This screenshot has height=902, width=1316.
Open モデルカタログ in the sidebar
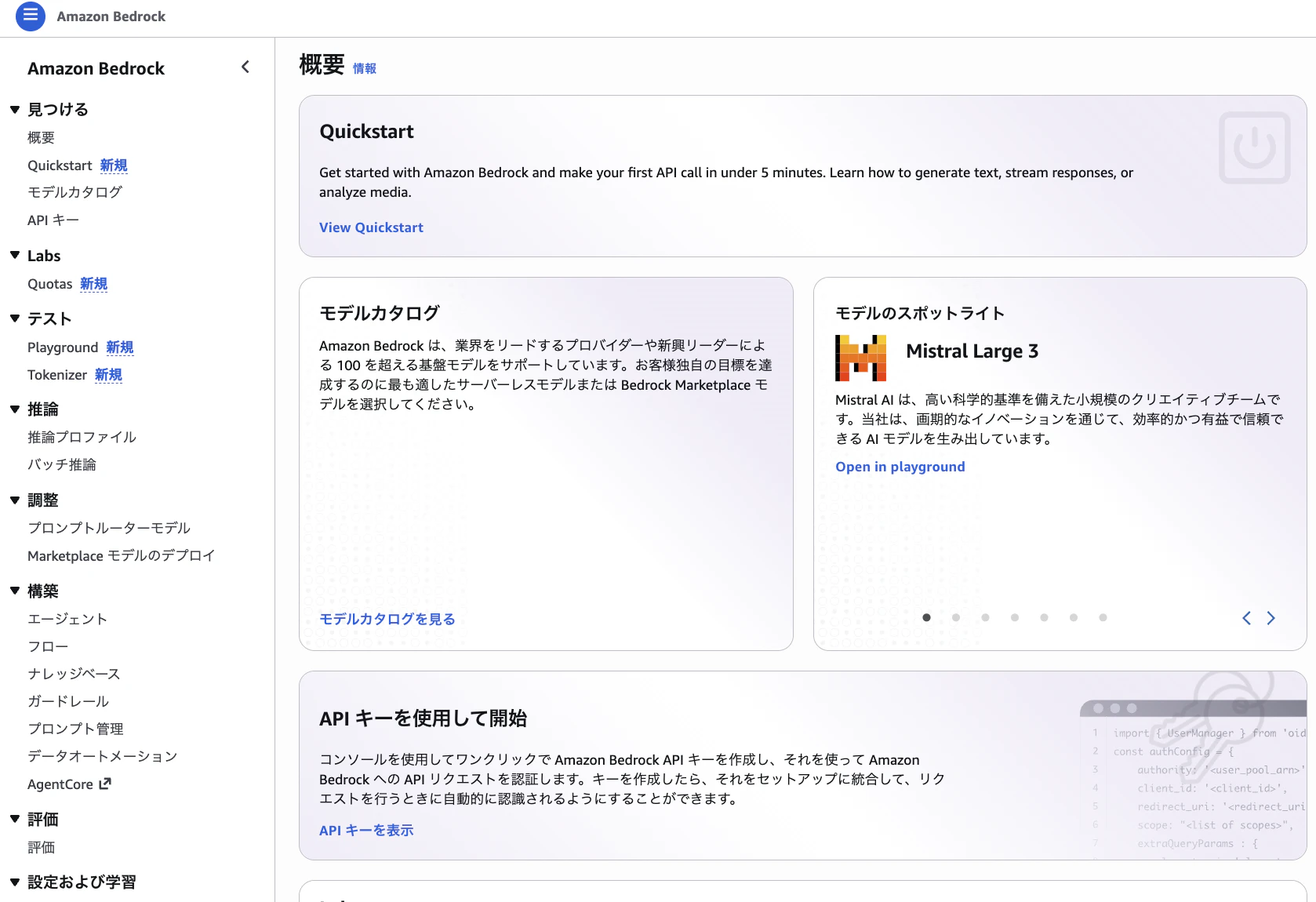click(75, 192)
